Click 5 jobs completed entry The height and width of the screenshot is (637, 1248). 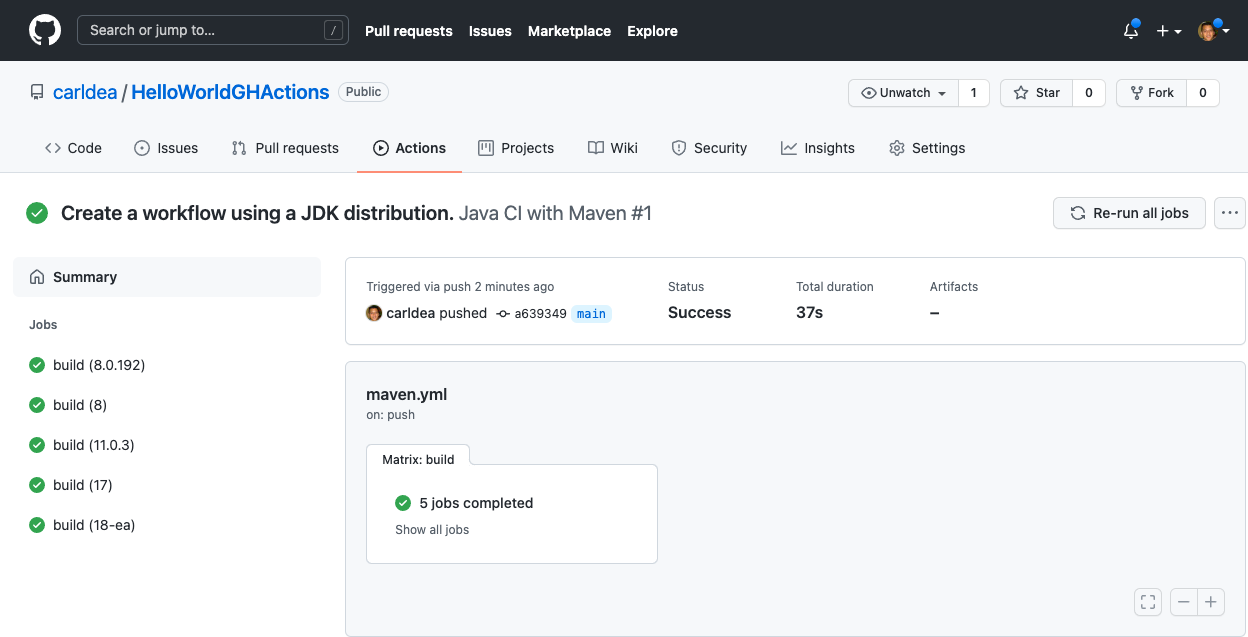coord(476,503)
